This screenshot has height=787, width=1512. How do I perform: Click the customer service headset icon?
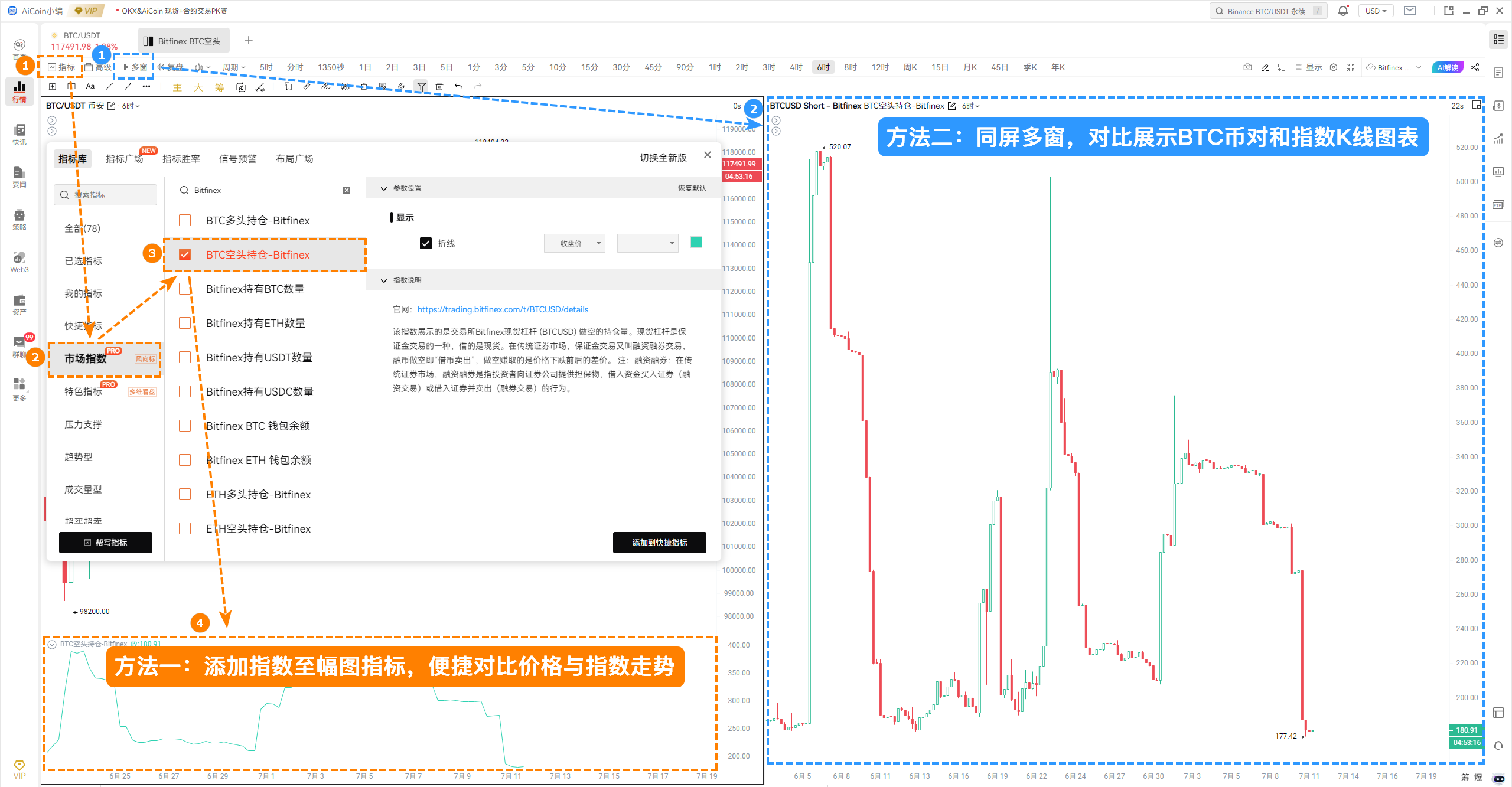[x=1498, y=746]
